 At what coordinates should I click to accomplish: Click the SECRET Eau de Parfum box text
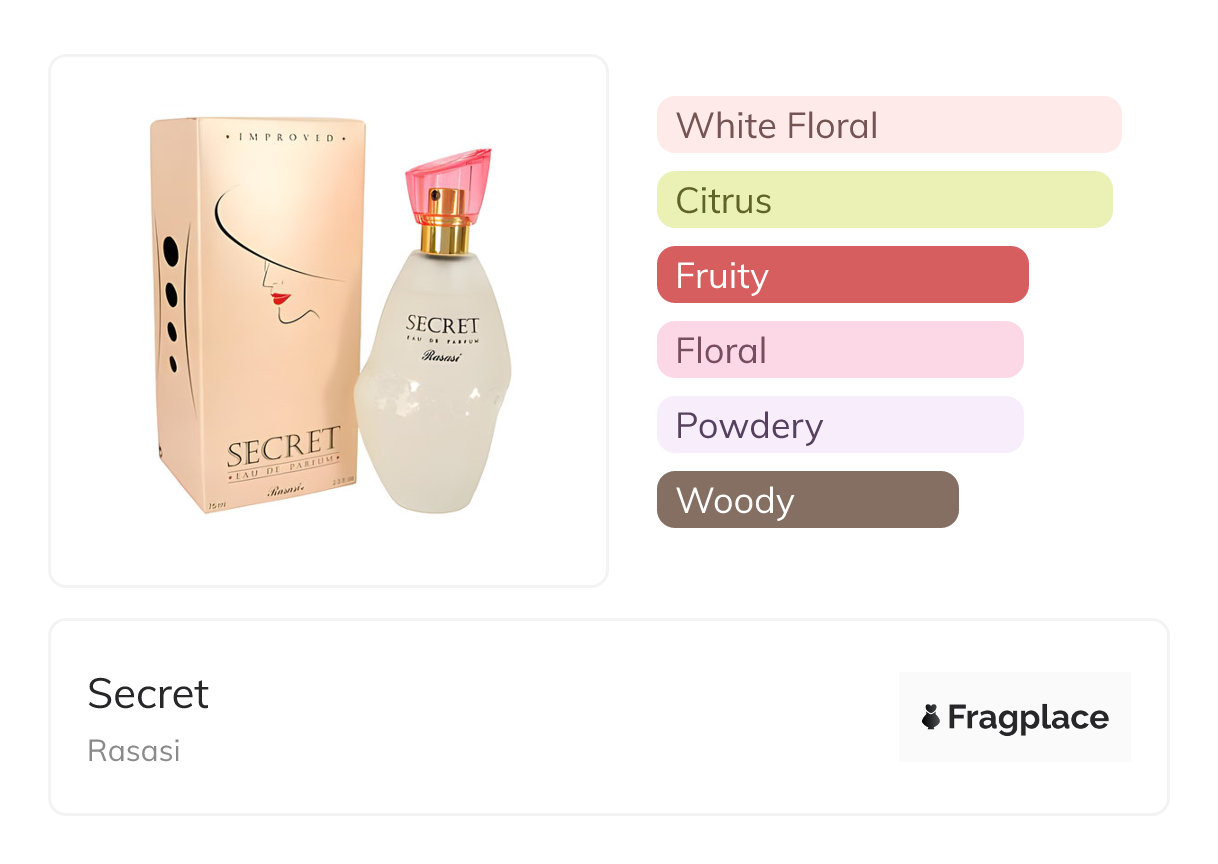click(x=283, y=449)
